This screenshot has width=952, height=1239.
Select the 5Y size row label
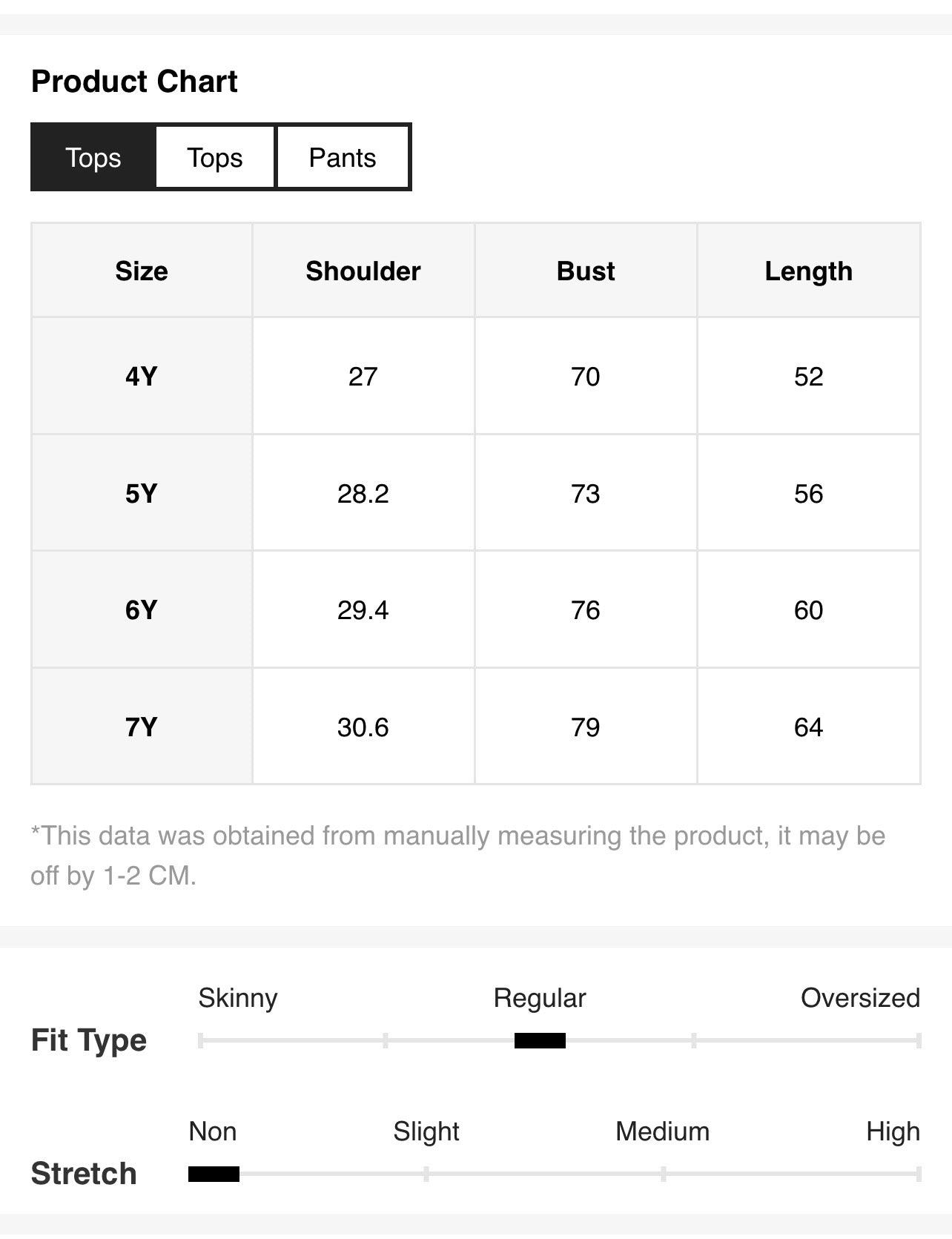coord(142,493)
